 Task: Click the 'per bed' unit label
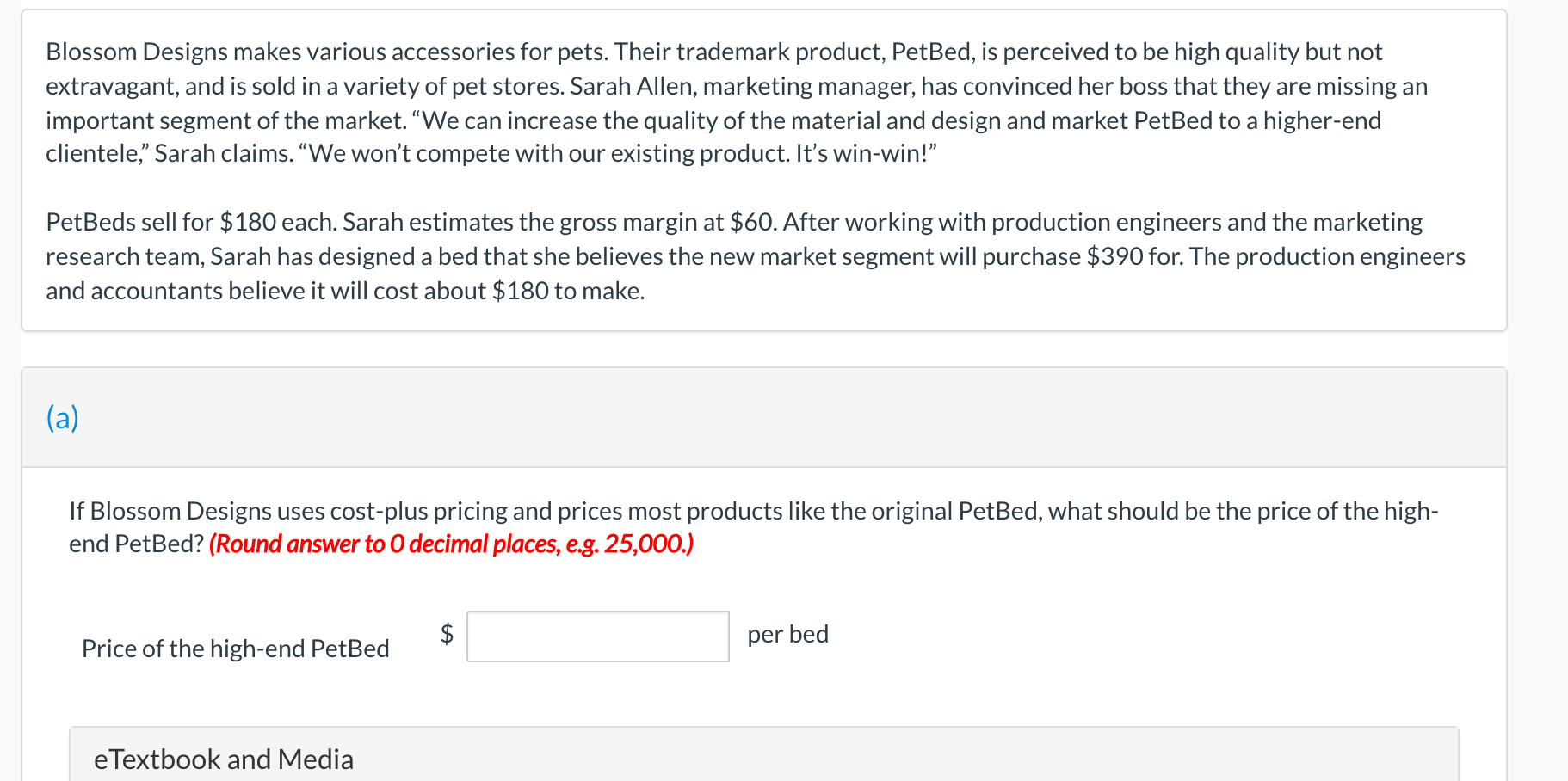(787, 635)
